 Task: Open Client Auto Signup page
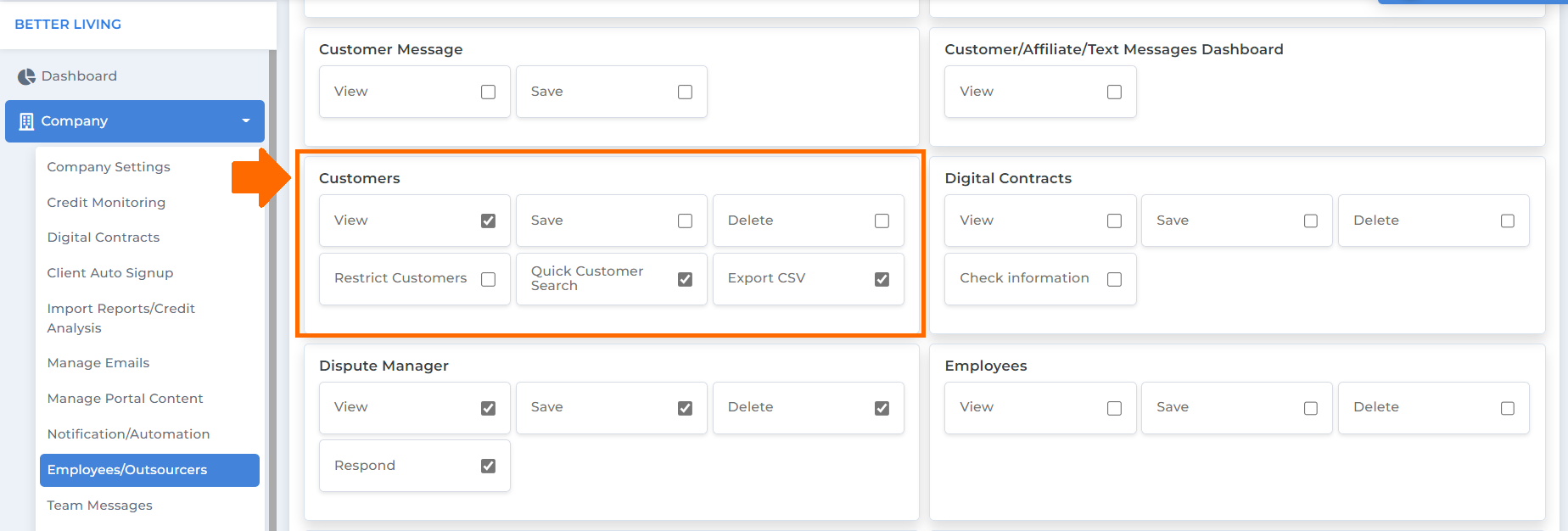point(110,273)
